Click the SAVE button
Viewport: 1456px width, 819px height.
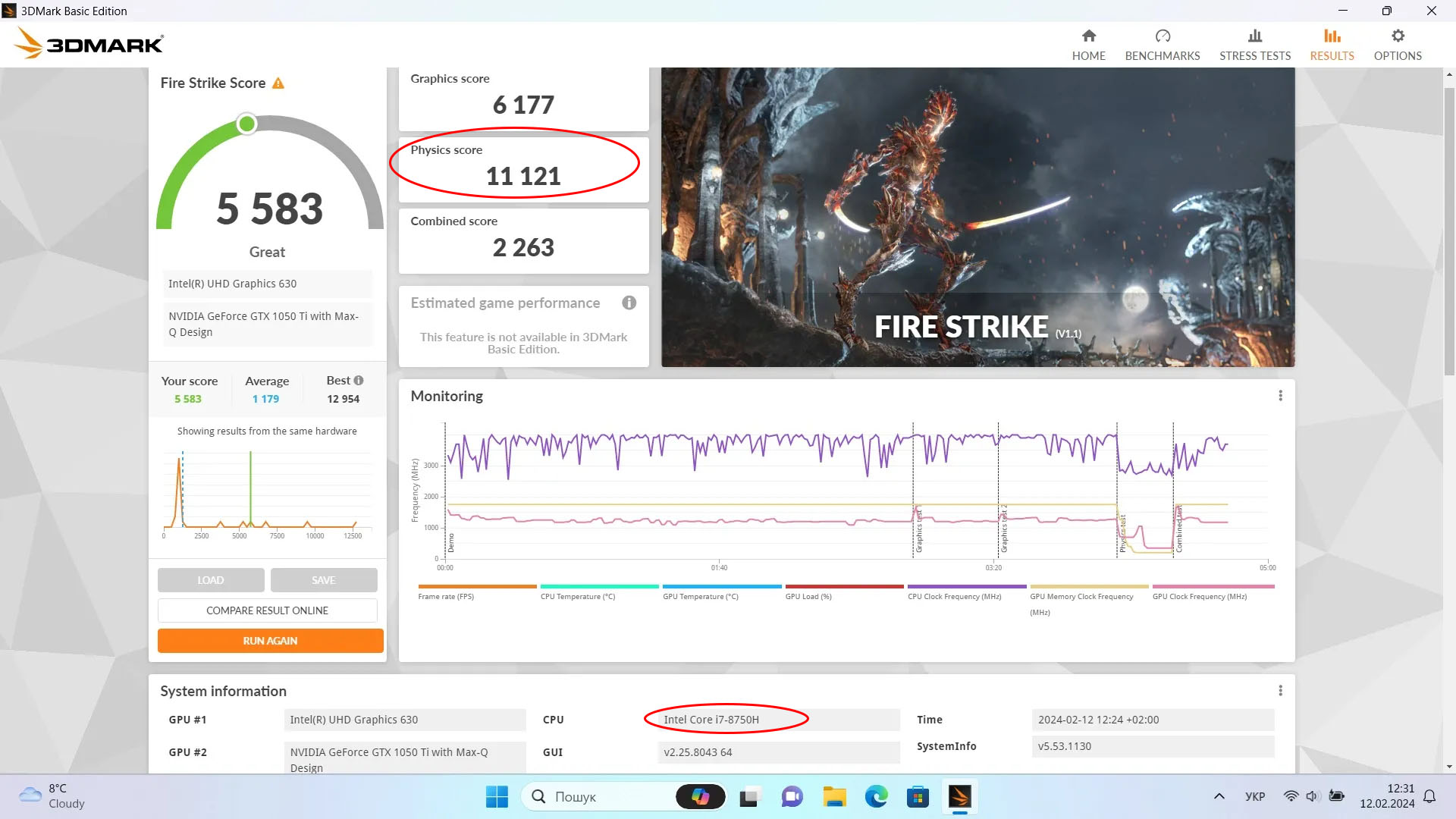point(324,580)
